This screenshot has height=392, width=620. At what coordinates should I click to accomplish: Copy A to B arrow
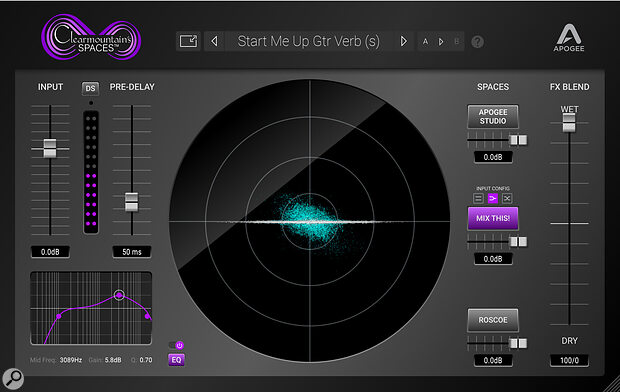click(441, 42)
